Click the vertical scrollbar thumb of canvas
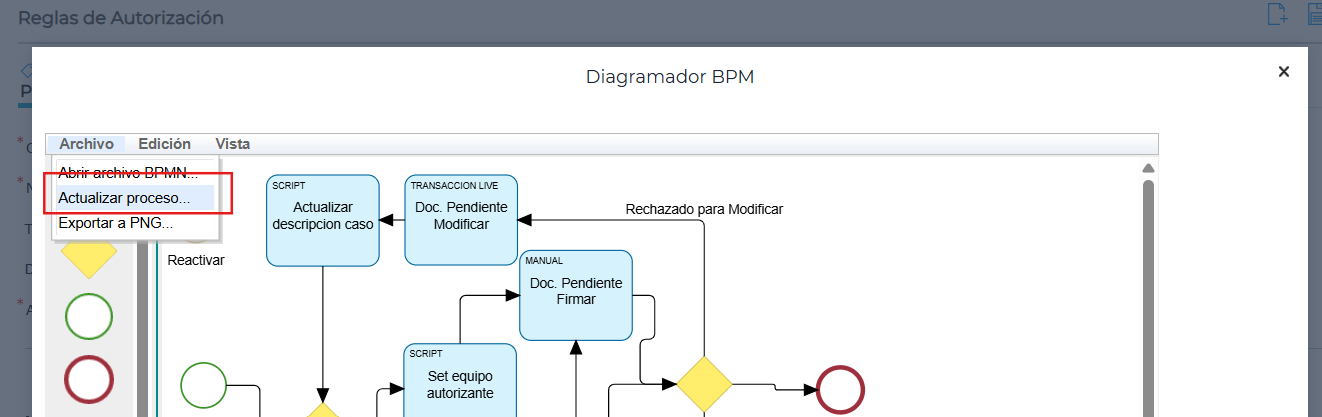Viewport: 1322px width, 417px height. tap(1148, 298)
